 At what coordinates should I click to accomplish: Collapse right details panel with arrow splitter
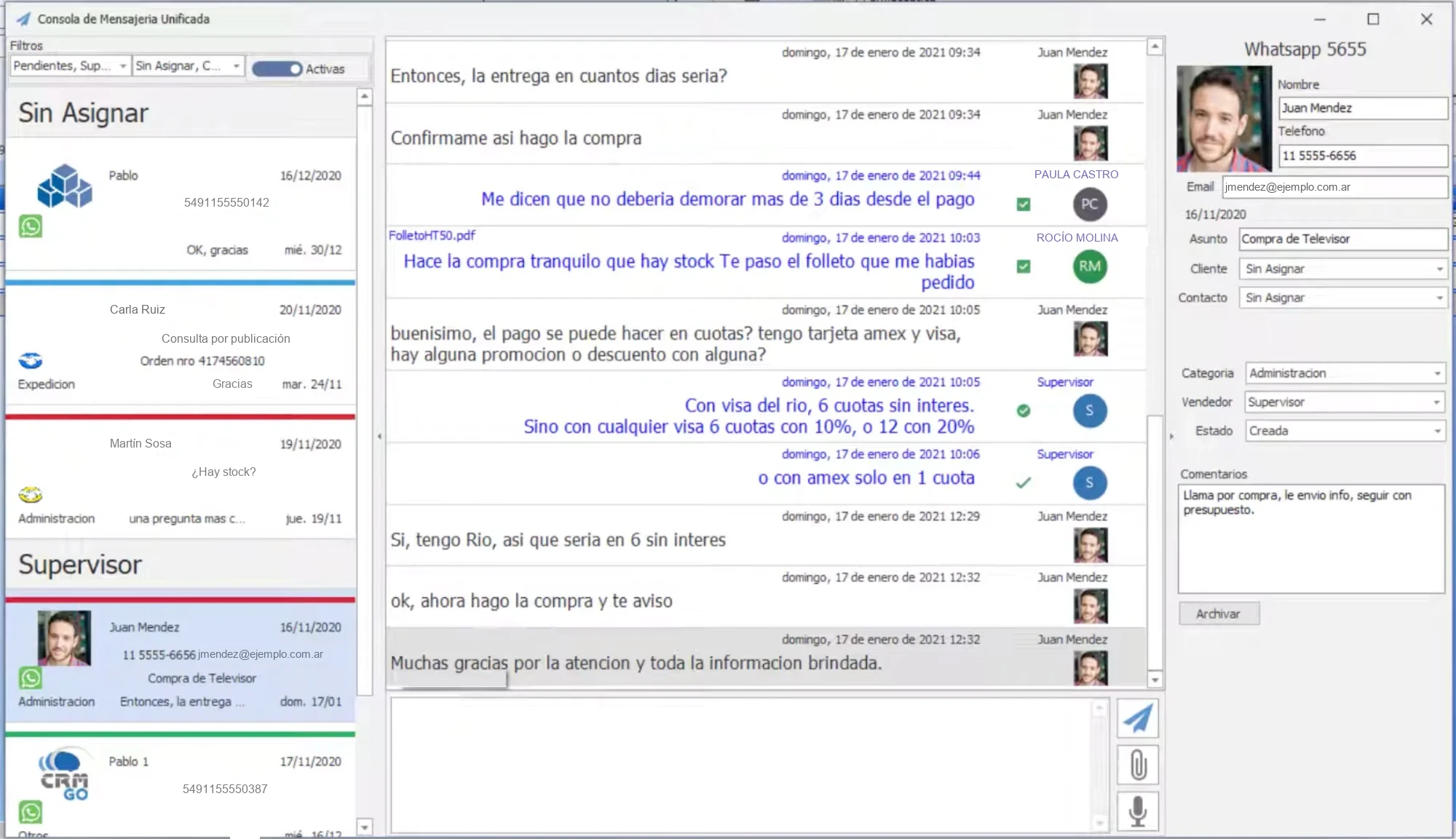1171,437
